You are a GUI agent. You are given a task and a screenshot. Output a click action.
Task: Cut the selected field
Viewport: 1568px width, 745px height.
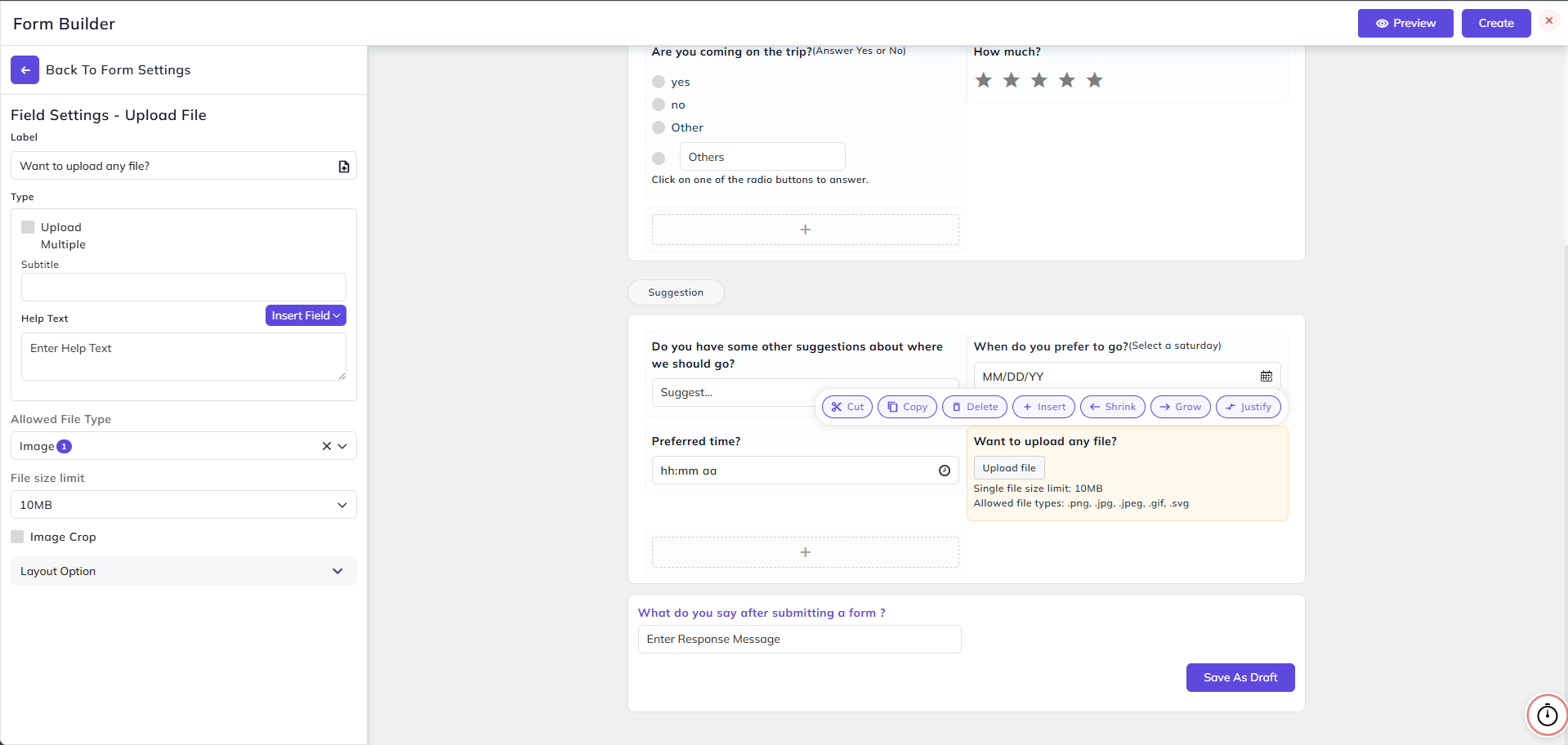[x=847, y=407]
